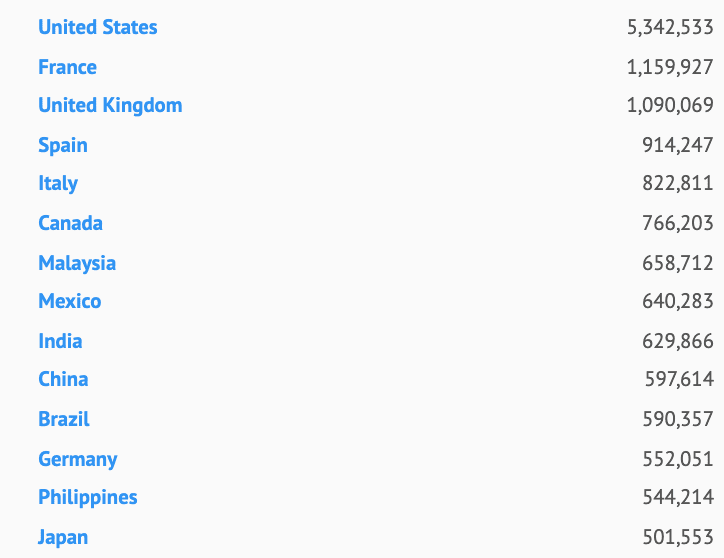
Task: Click on the Italy link
Action: (x=58, y=183)
